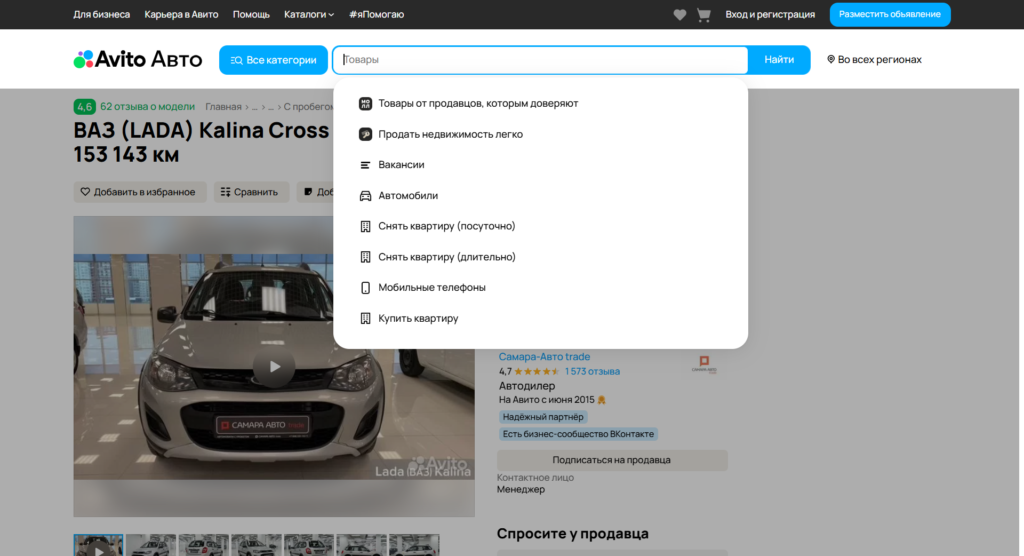The width and height of the screenshot is (1024, 556).
Task: Click the car icon beside Автомобили
Action: [x=365, y=195]
